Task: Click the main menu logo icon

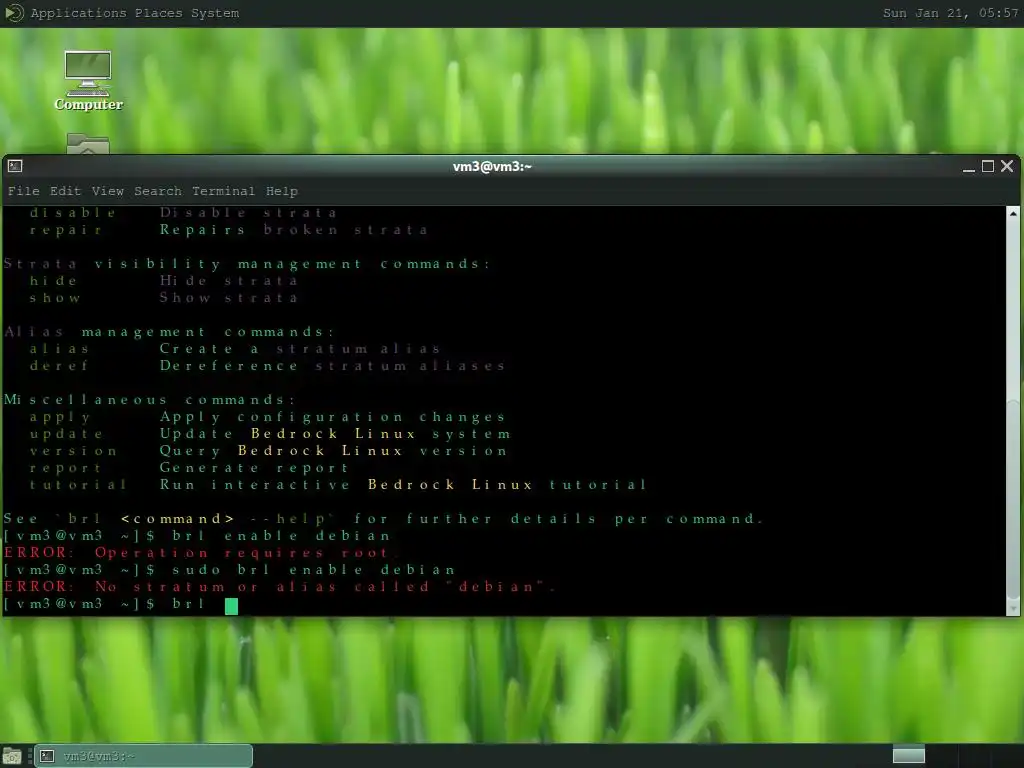Action: click(x=14, y=13)
